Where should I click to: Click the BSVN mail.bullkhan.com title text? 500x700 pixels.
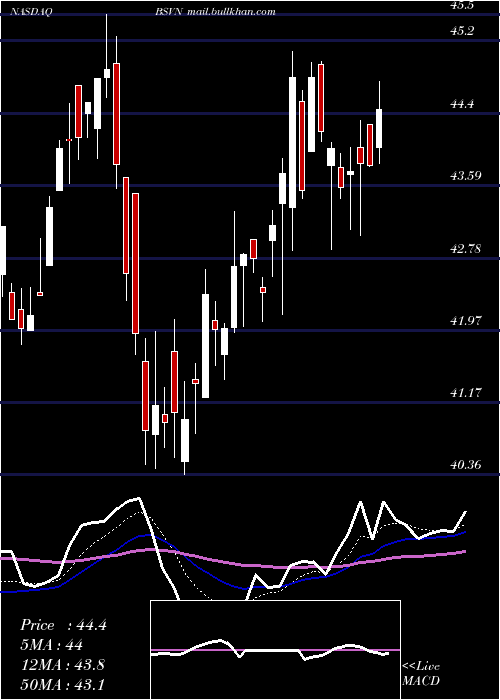215,12
